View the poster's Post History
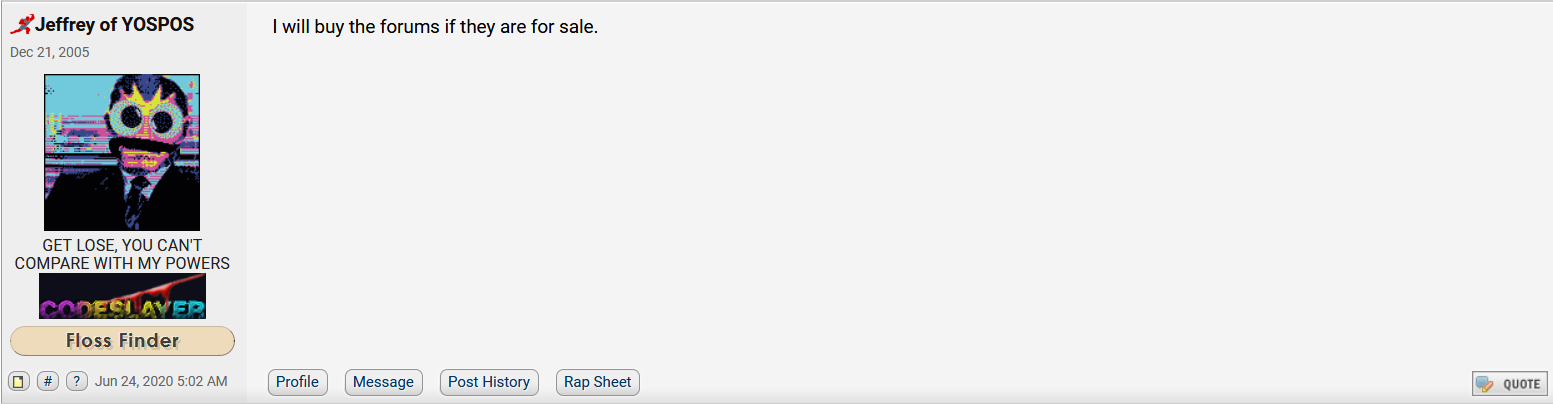This screenshot has width=1553, height=404. 489,382
